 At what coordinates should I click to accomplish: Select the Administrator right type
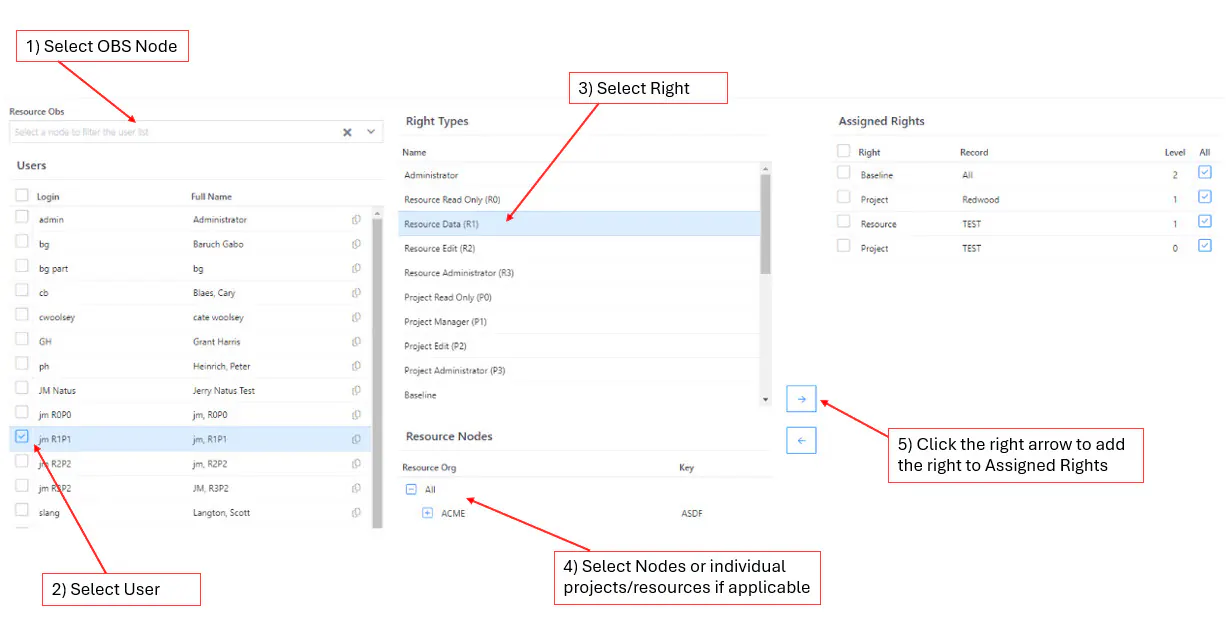coord(579,175)
